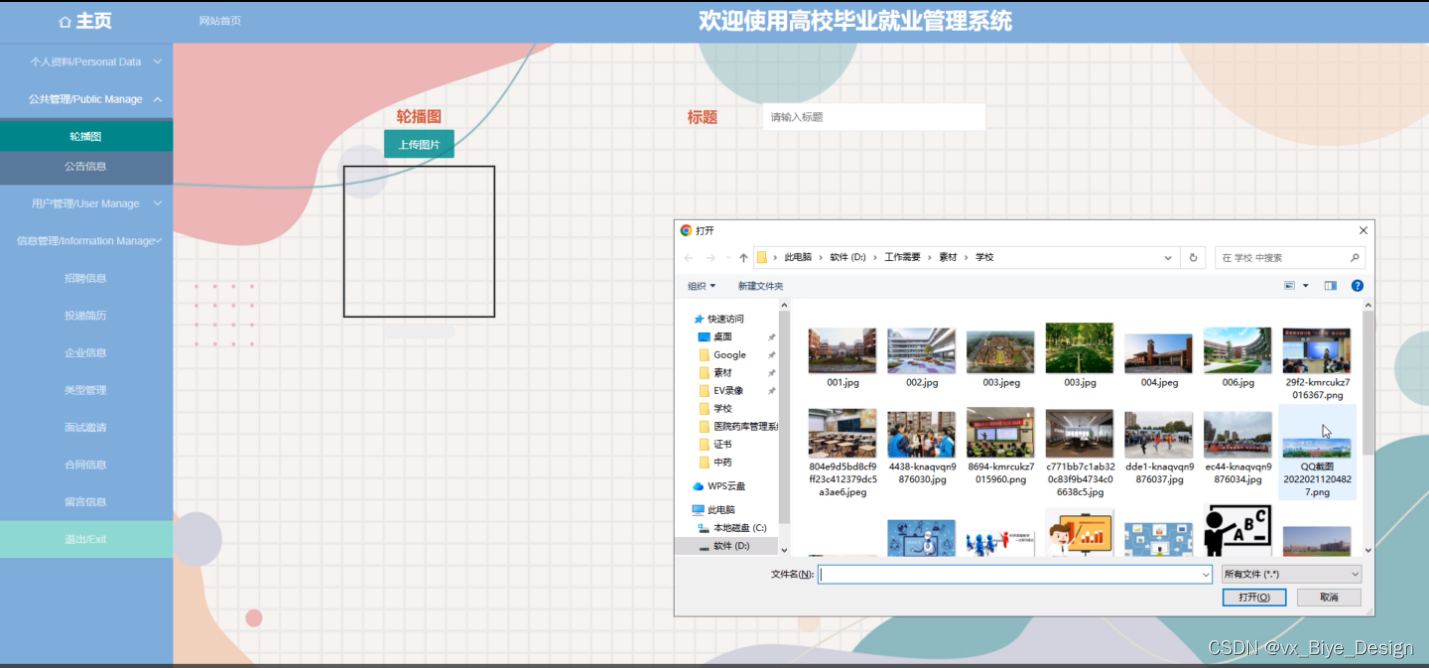Image resolution: width=1429 pixels, height=668 pixels.
Task: Click the 中药 folder icon
Action: pyautogui.click(x=704, y=462)
